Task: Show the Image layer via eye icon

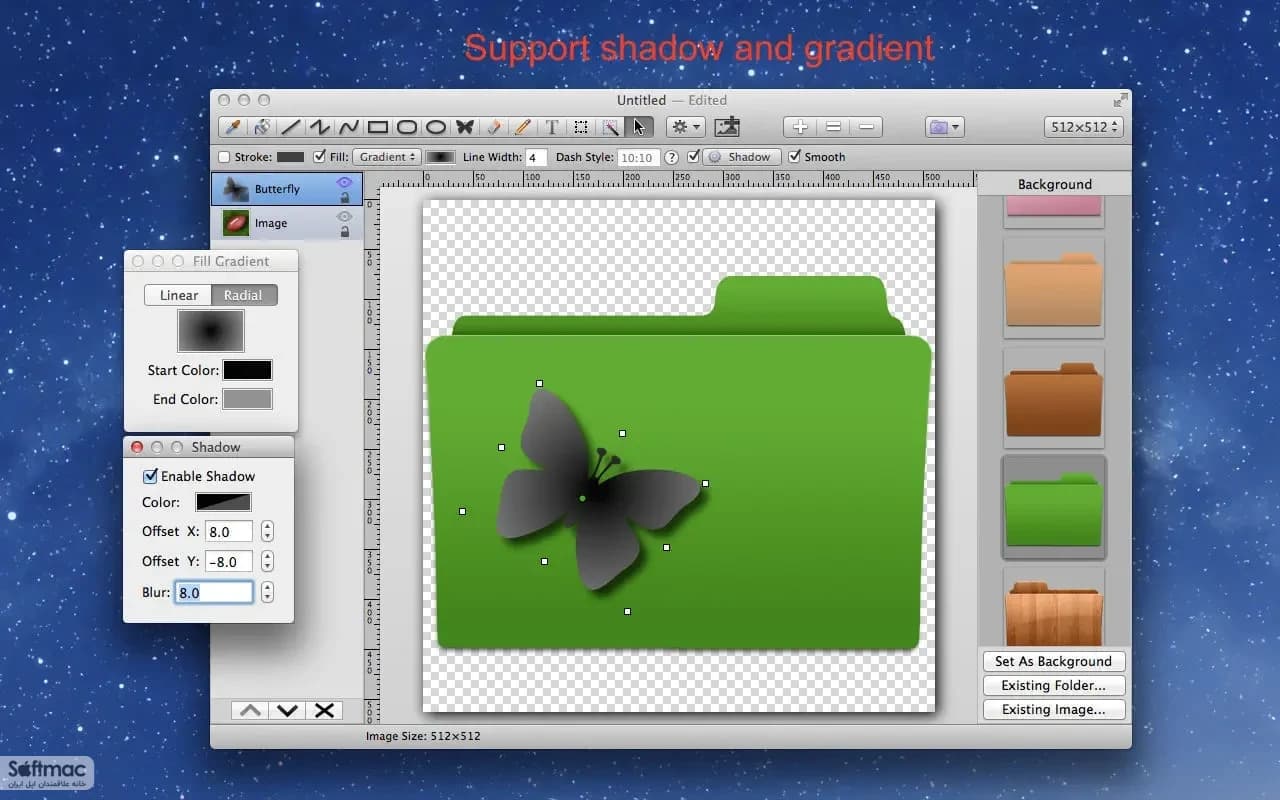Action: (x=345, y=216)
